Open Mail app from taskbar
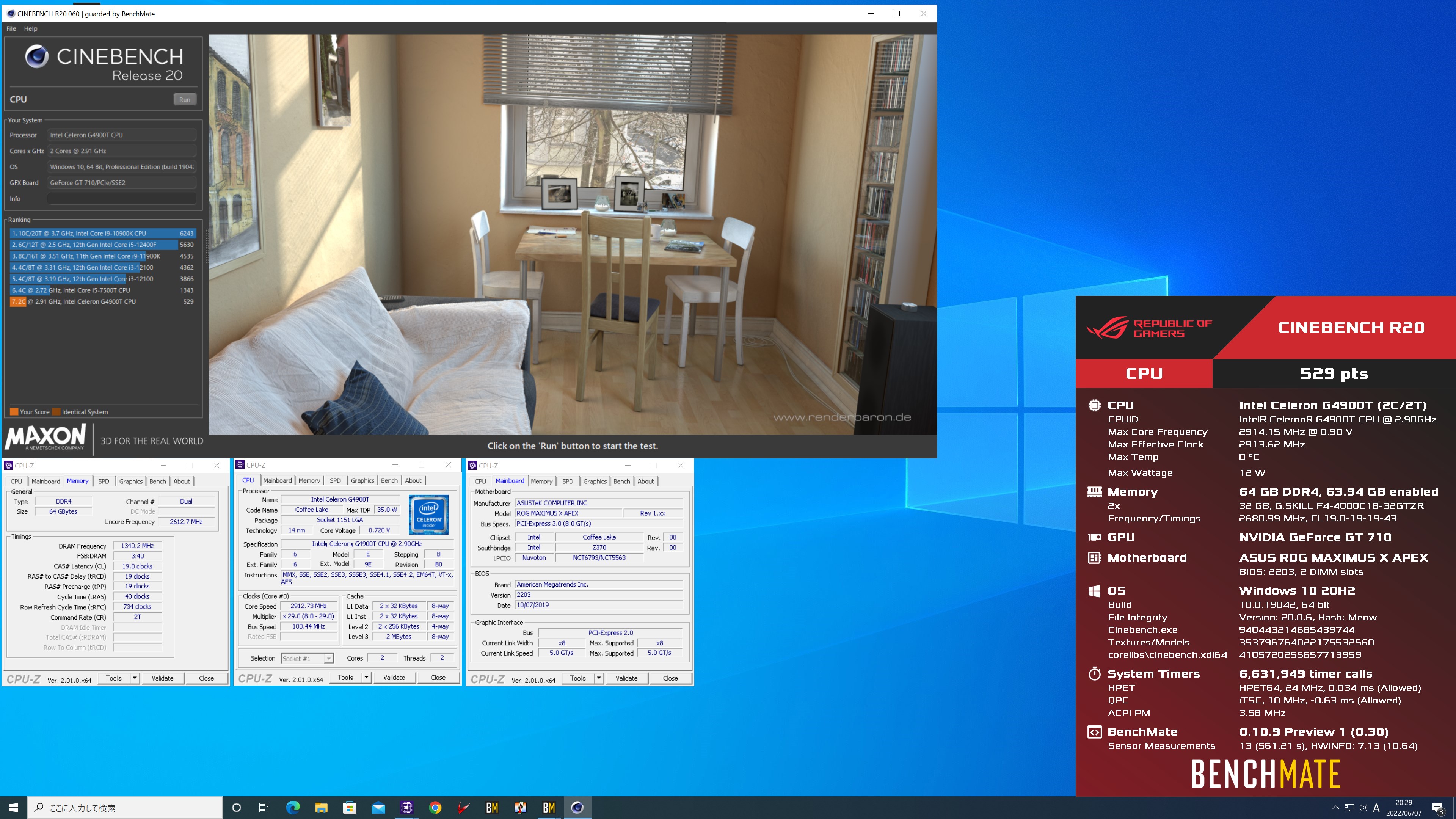The image size is (1456, 819). click(x=378, y=808)
